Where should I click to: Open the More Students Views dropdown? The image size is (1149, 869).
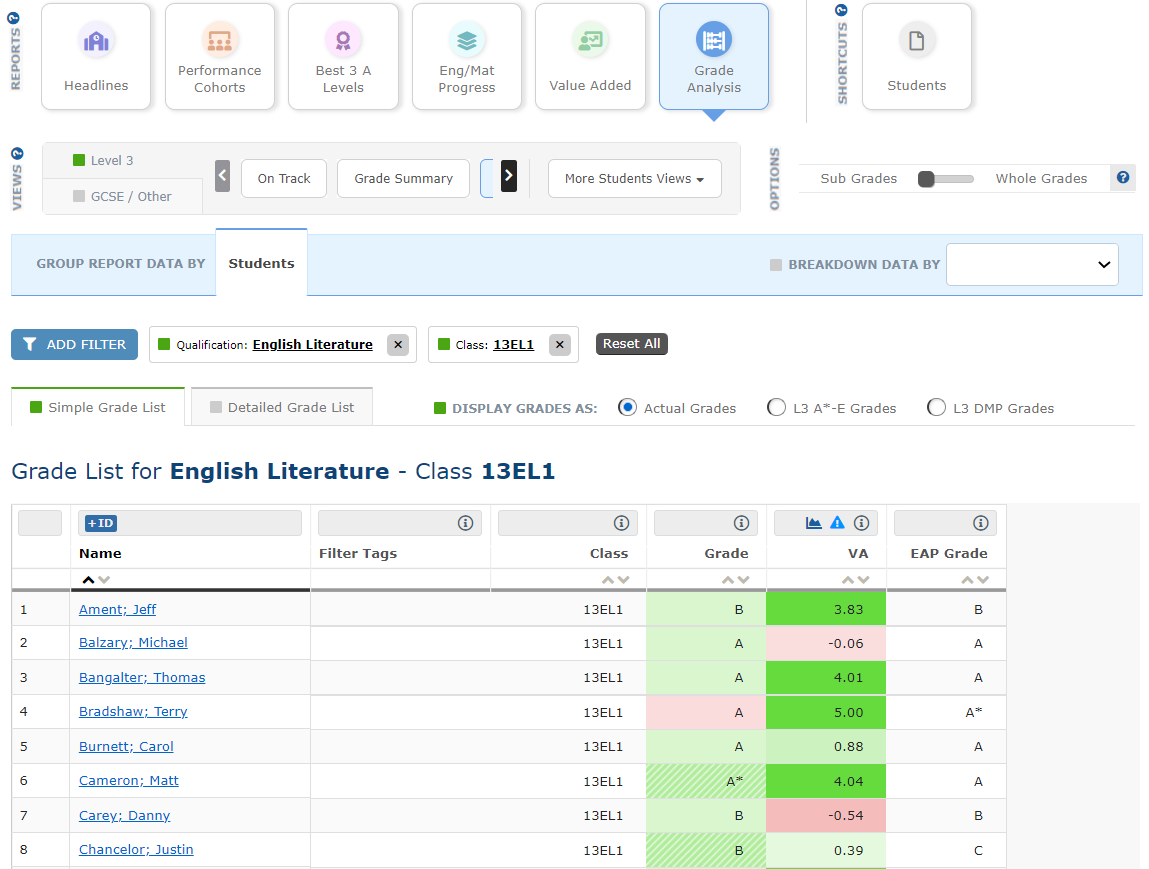click(634, 178)
